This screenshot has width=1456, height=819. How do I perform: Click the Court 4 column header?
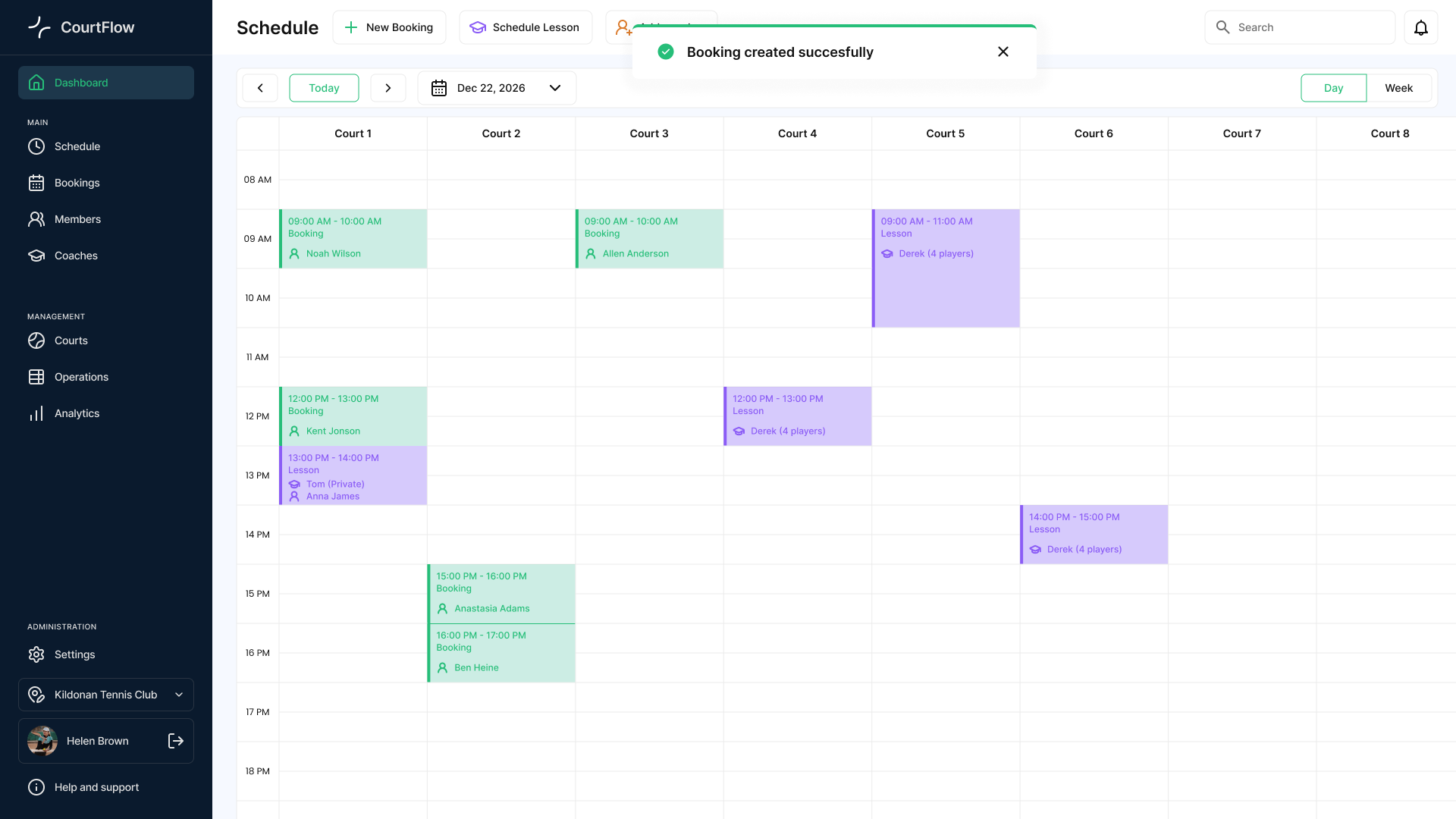[798, 133]
